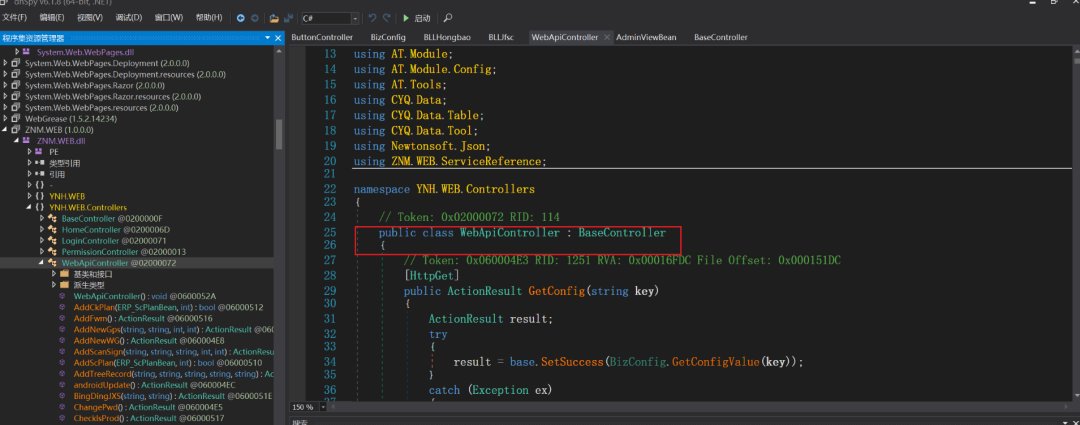Open the 文件(F) menu
This screenshot has width=1080, height=425.
(x=15, y=17)
